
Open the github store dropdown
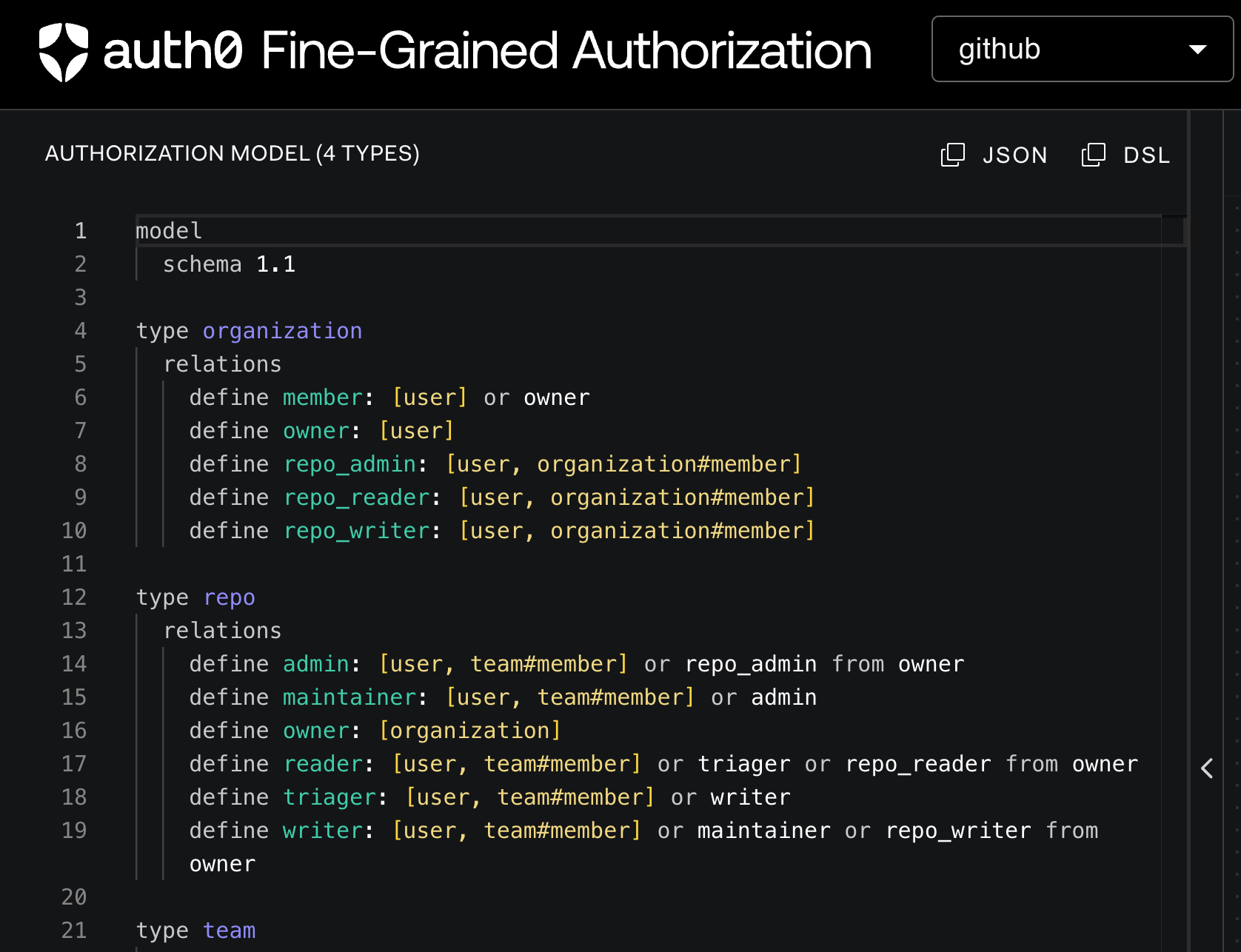point(1082,49)
